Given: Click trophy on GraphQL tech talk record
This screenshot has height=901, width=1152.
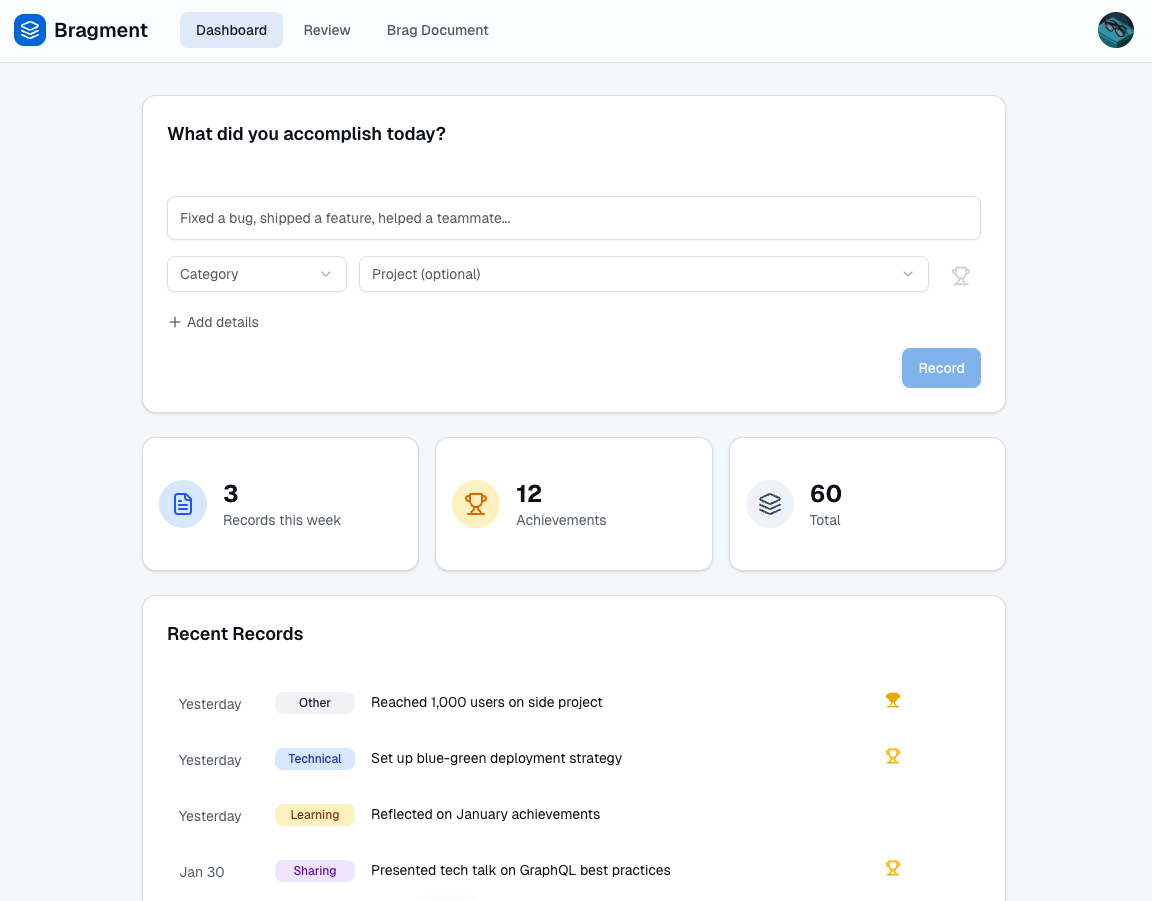Looking at the screenshot, I should tap(893, 868).
